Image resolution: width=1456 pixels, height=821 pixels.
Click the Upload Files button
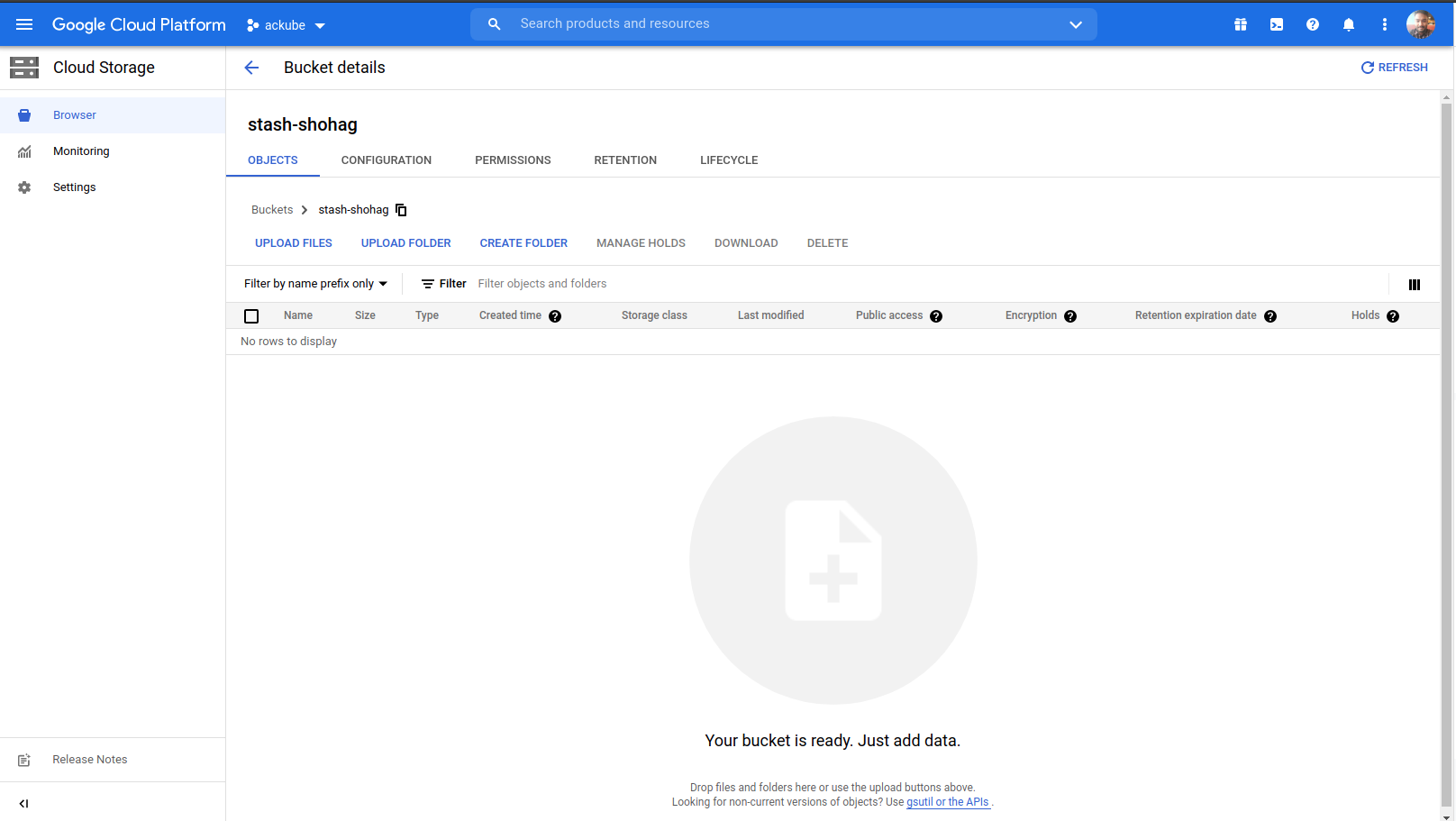pos(294,243)
